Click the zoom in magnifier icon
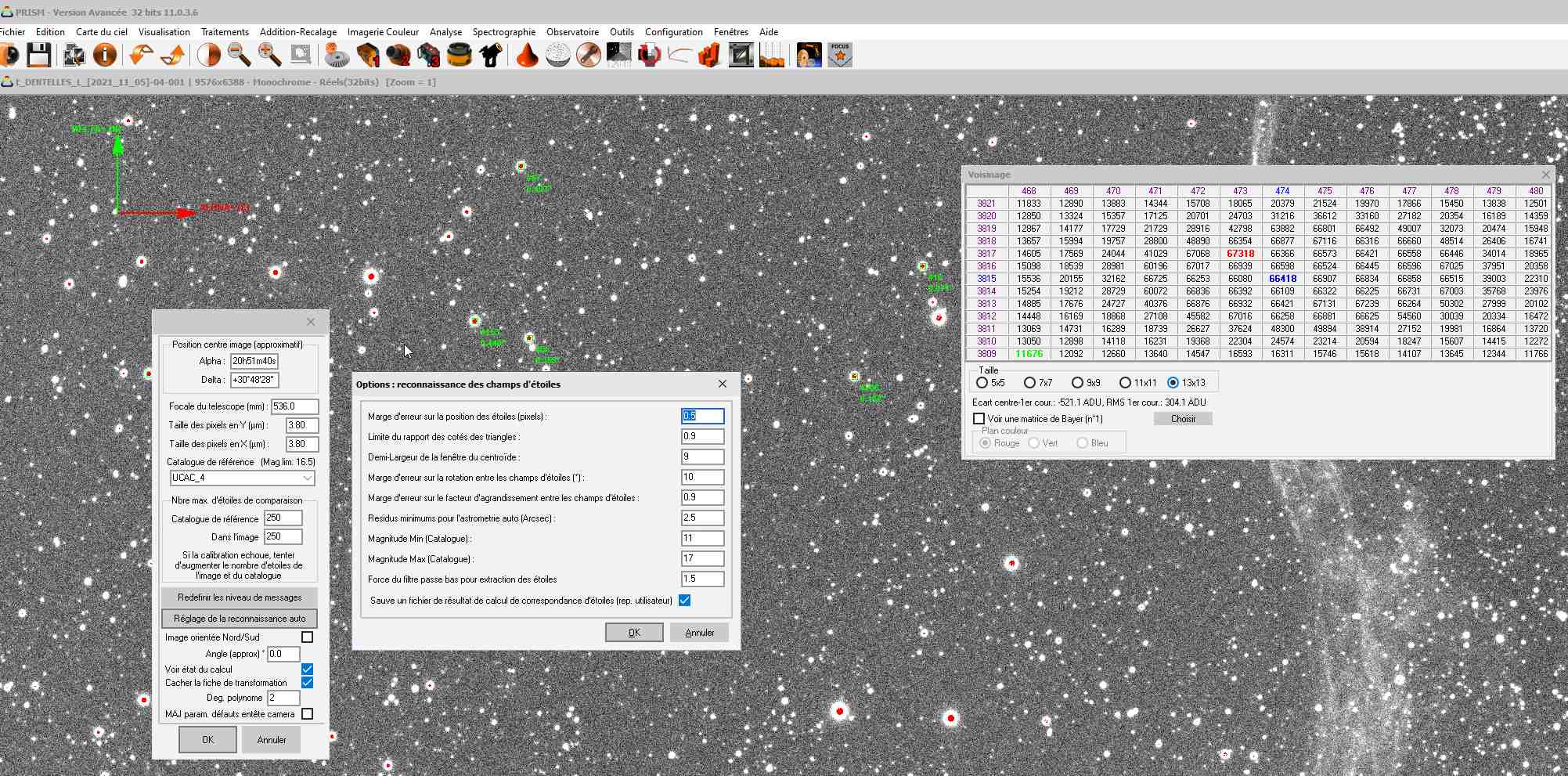 pos(269,55)
